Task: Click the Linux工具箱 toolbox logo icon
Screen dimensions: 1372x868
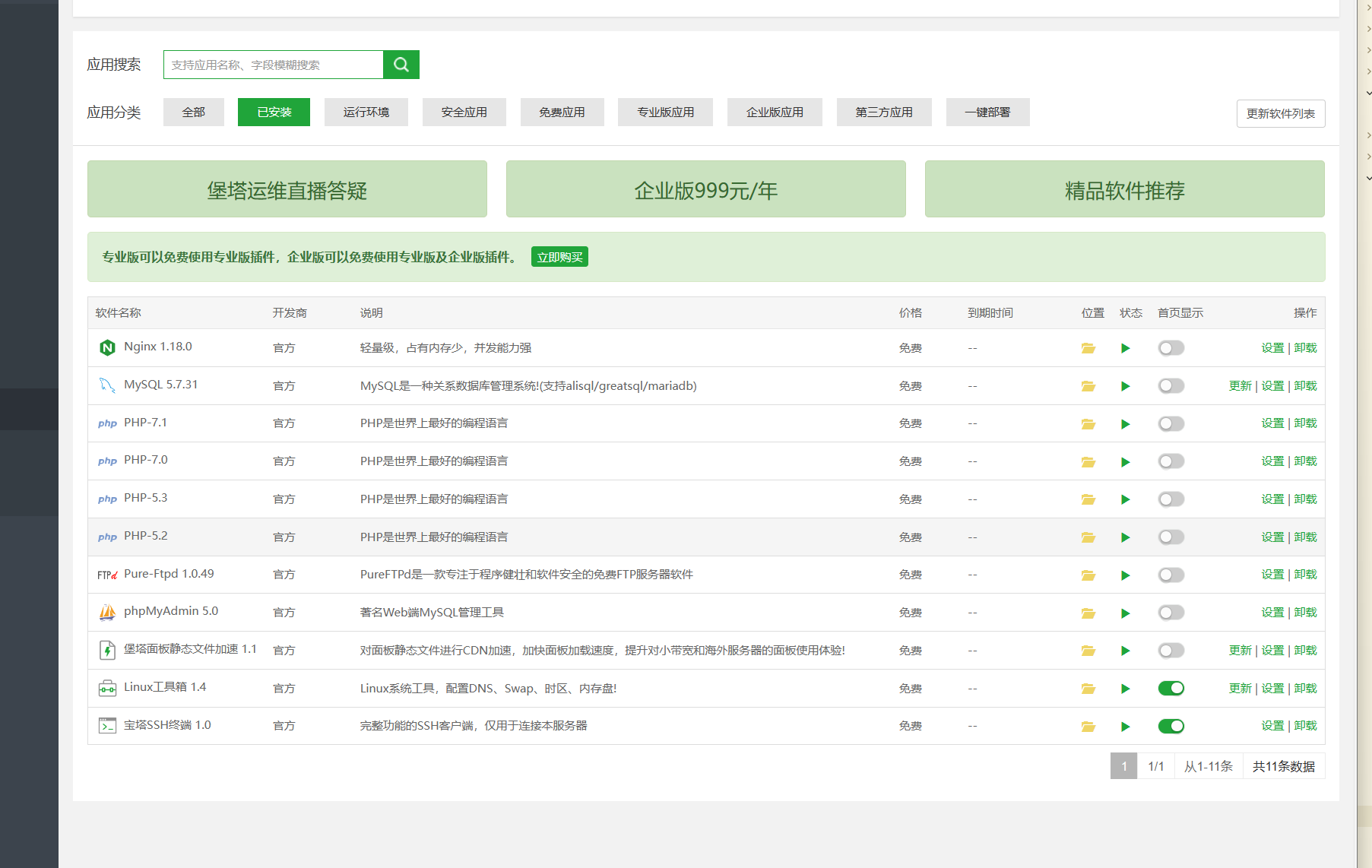Action: coord(107,688)
